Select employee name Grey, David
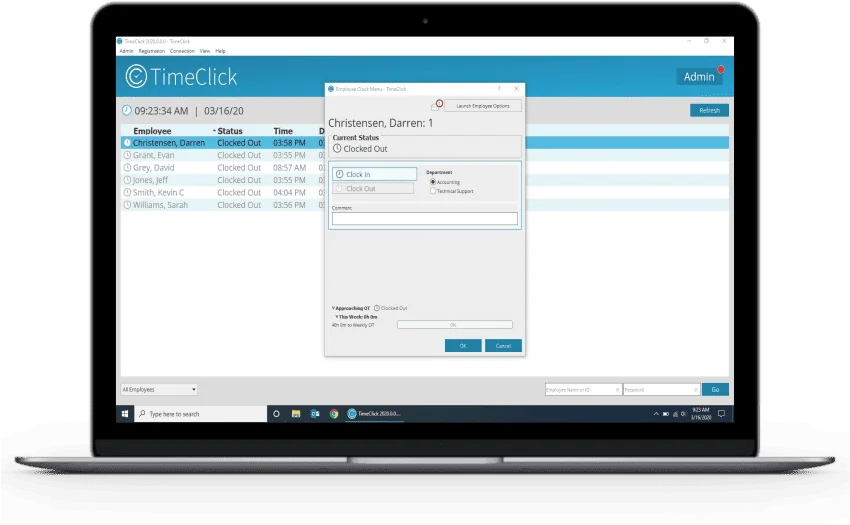The image size is (850, 525). click(153, 168)
